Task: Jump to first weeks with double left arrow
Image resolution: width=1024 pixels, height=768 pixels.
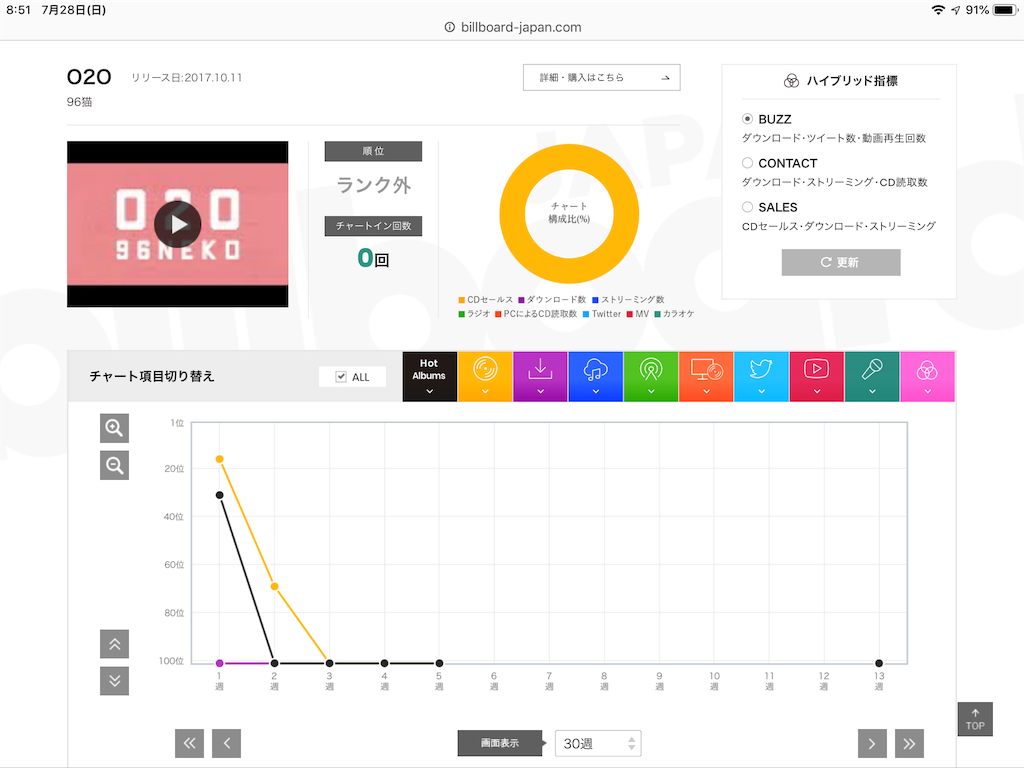Action: (x=189, y=743)
